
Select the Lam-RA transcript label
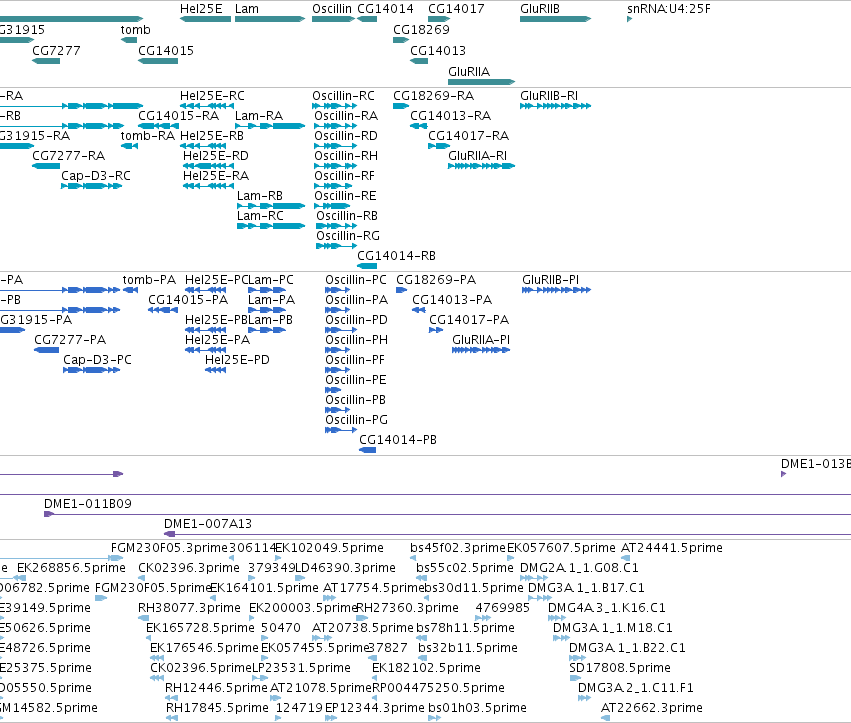259,116
